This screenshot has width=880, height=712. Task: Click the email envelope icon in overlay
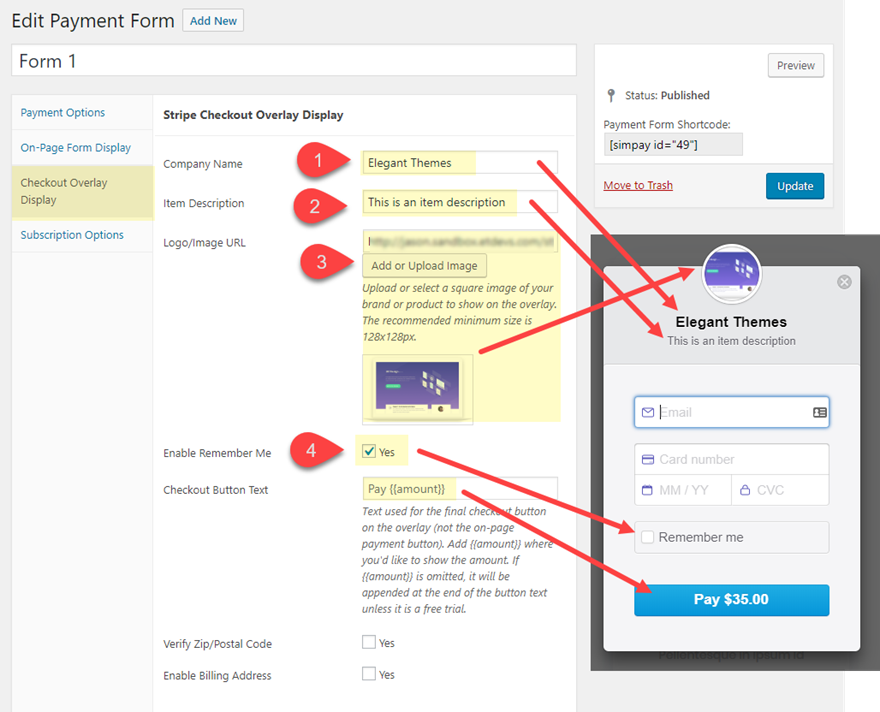coord(648,412)
